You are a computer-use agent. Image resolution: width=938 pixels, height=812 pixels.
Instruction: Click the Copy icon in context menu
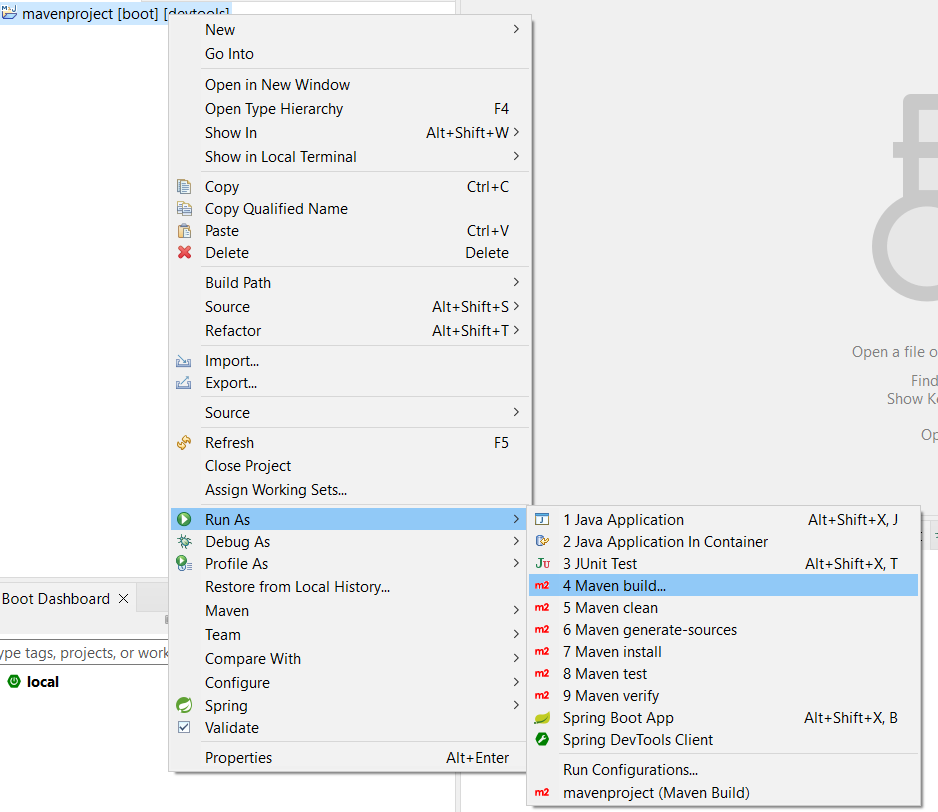184,187
